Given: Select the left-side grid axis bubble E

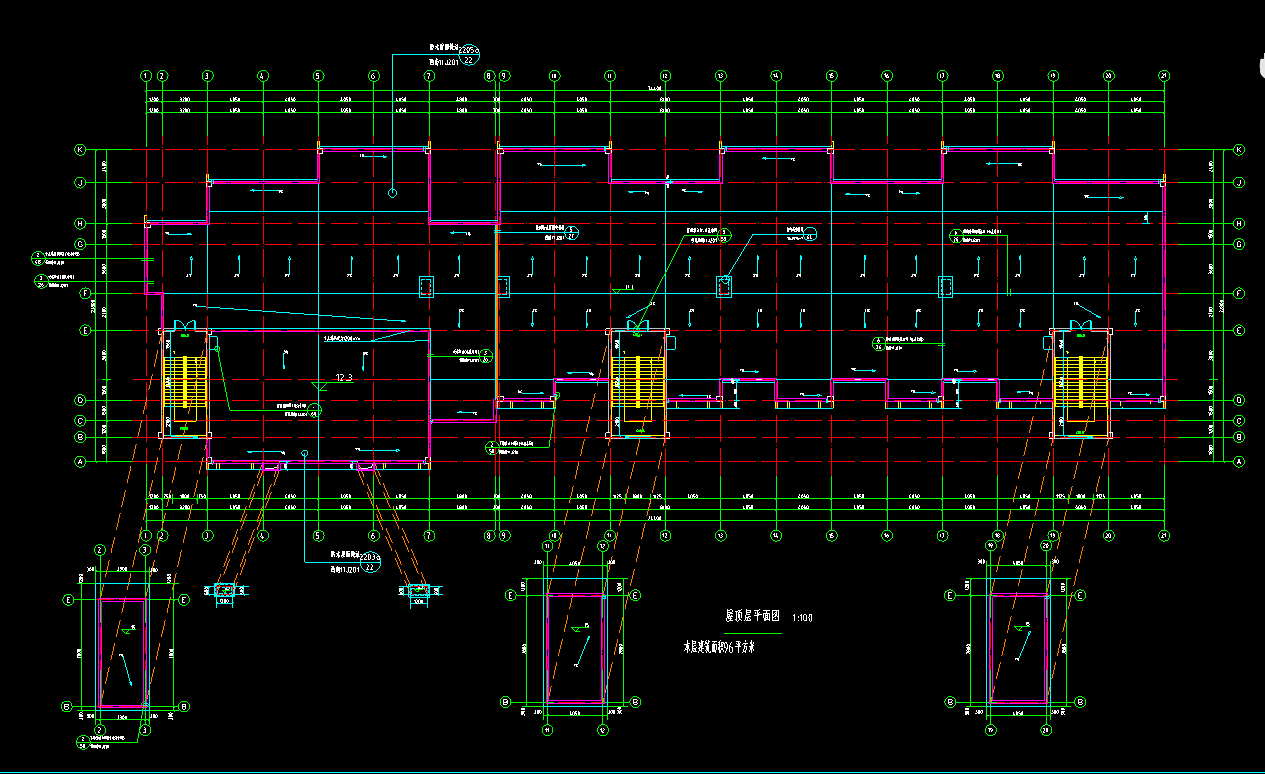Looking at the screenshot, I should (x=86, y=330).
